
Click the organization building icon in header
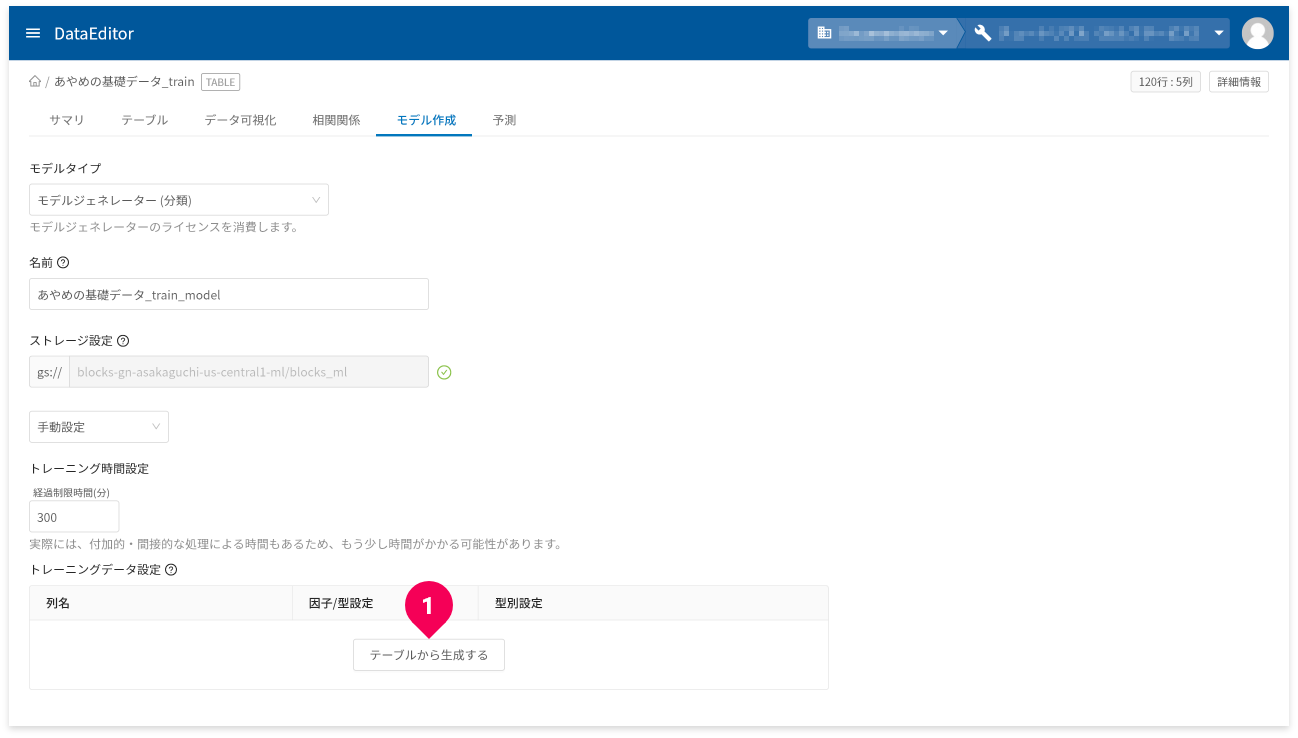(x=824, y=33)
